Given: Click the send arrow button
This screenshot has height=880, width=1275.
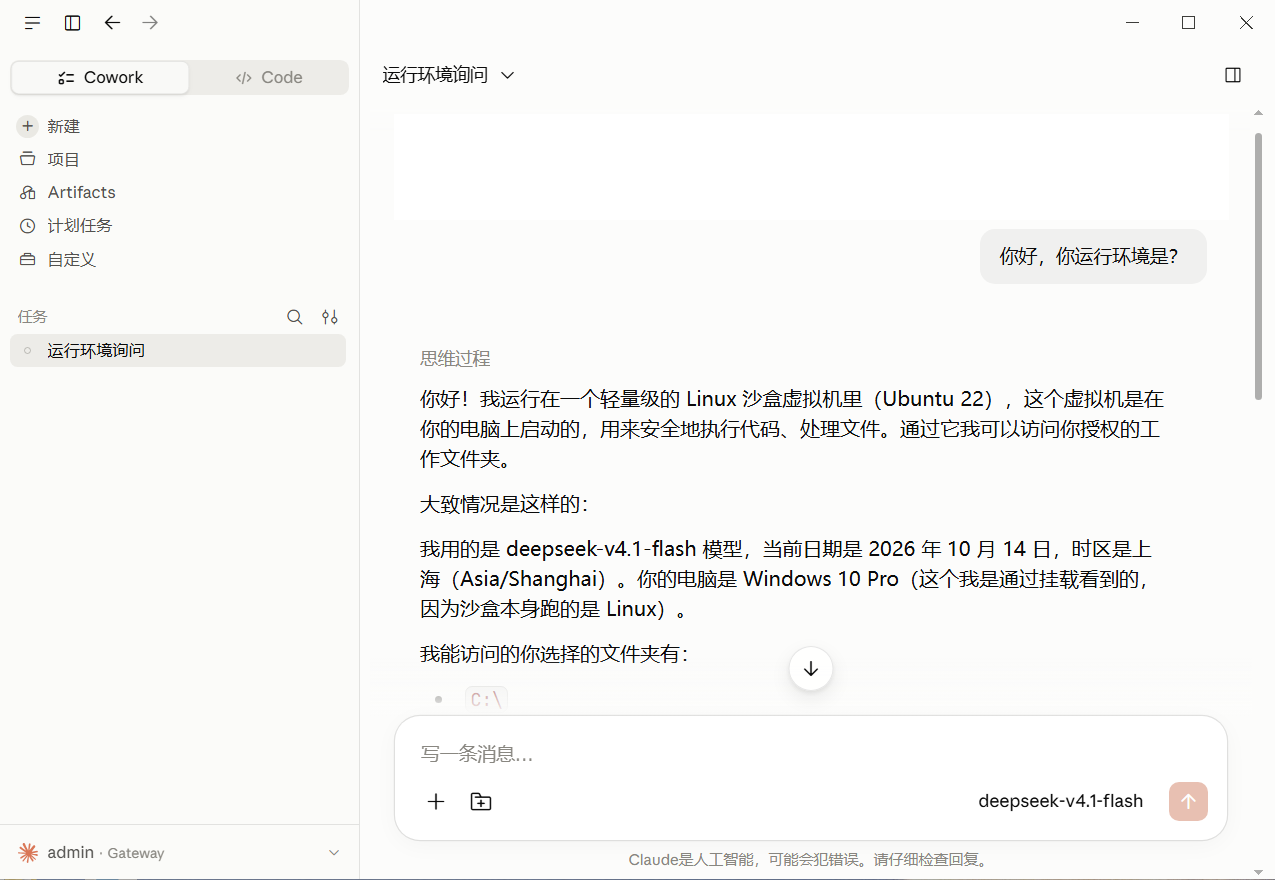Looking at the screenshot, I should click(x=1188, y=801).
